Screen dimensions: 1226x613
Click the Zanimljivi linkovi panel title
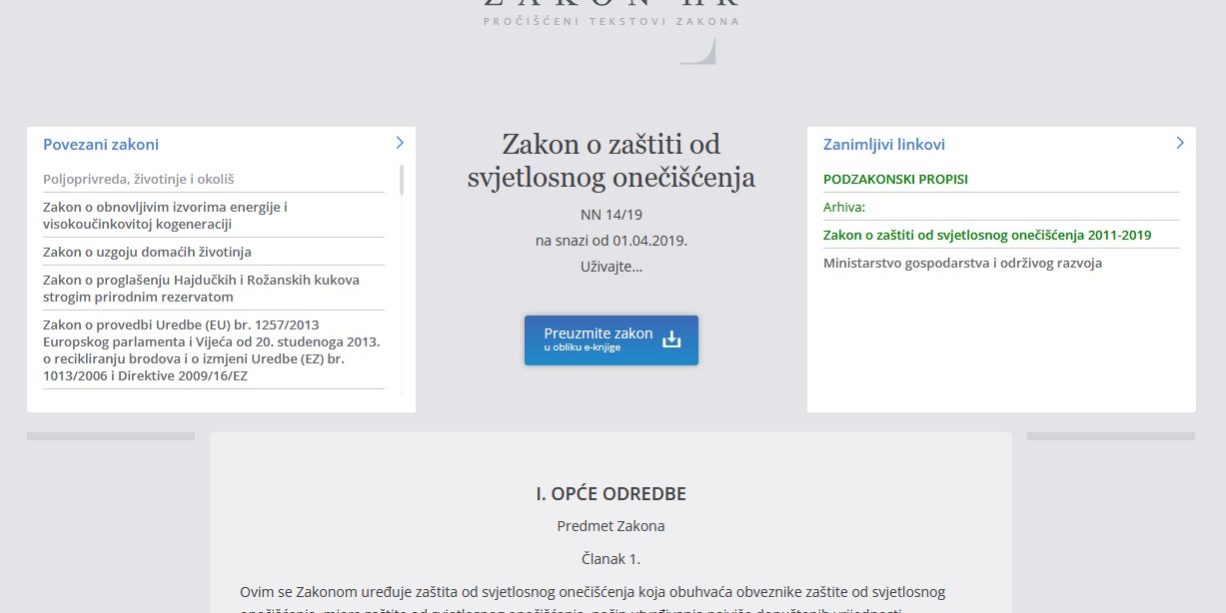tap(884, 143)
